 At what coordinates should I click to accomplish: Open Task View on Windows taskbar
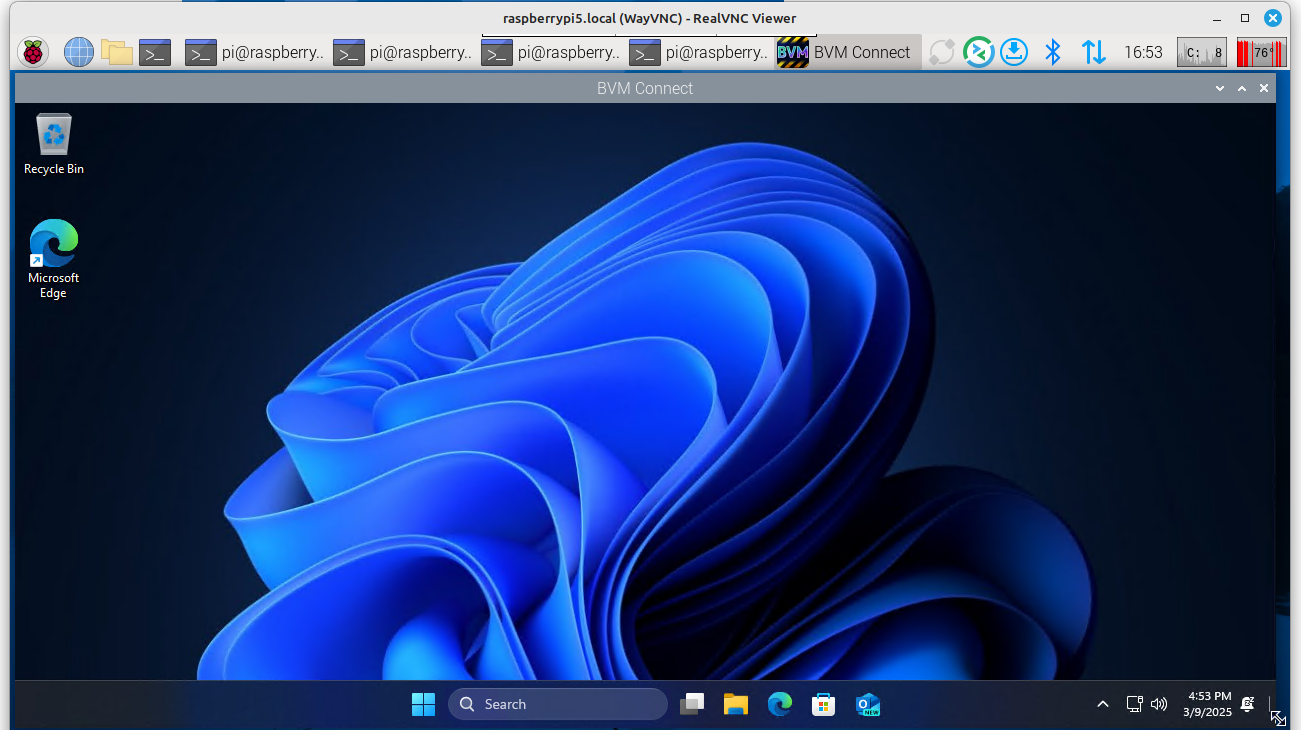pos(692,704)
